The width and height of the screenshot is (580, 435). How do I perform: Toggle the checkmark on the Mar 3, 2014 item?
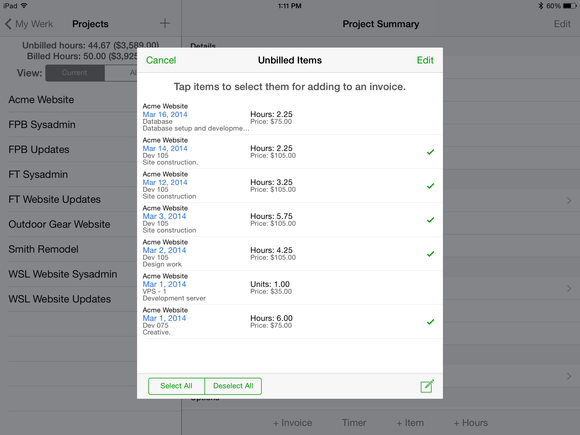pyautogui.click(x=430, y=220)
